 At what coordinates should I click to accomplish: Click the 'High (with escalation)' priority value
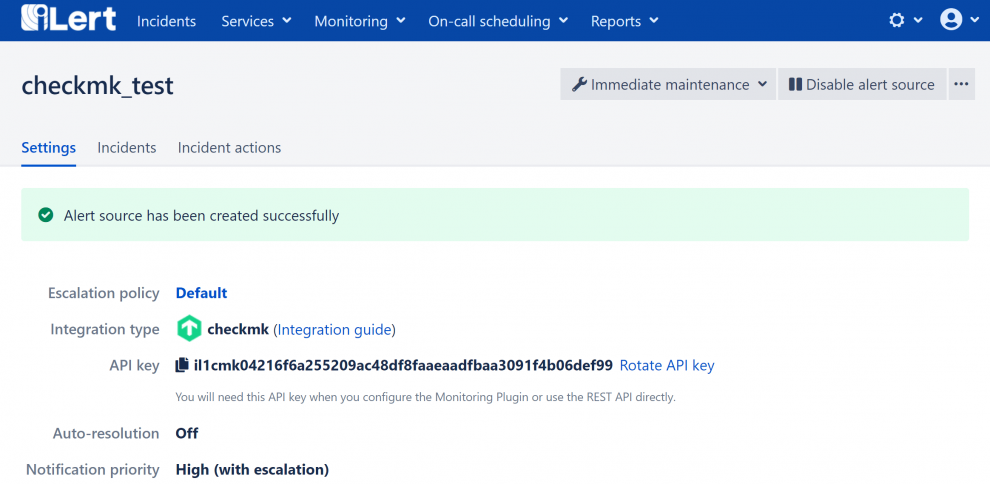[252, 469]
